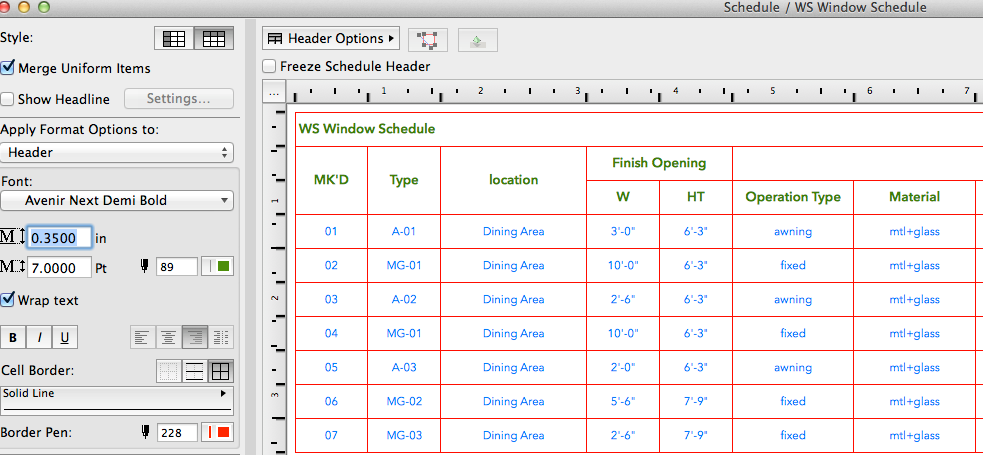The height and width of the screenshot is (455, 983).
Task: Open the green text pen color swatch
Action: click(x=217, y=267)
